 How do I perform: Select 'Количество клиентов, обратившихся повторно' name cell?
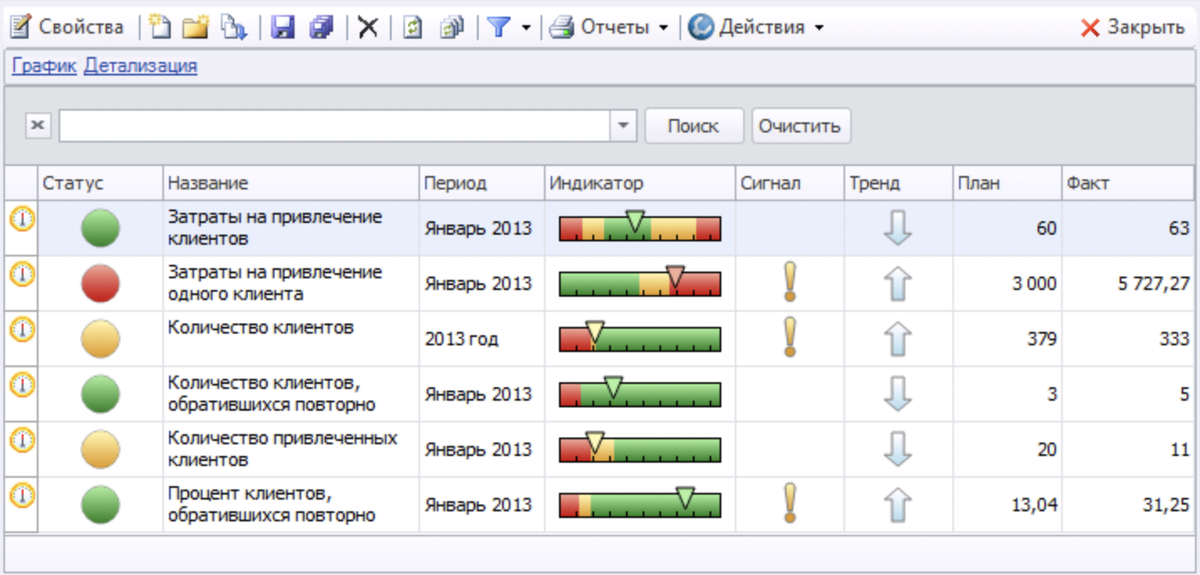pos(291,394)
